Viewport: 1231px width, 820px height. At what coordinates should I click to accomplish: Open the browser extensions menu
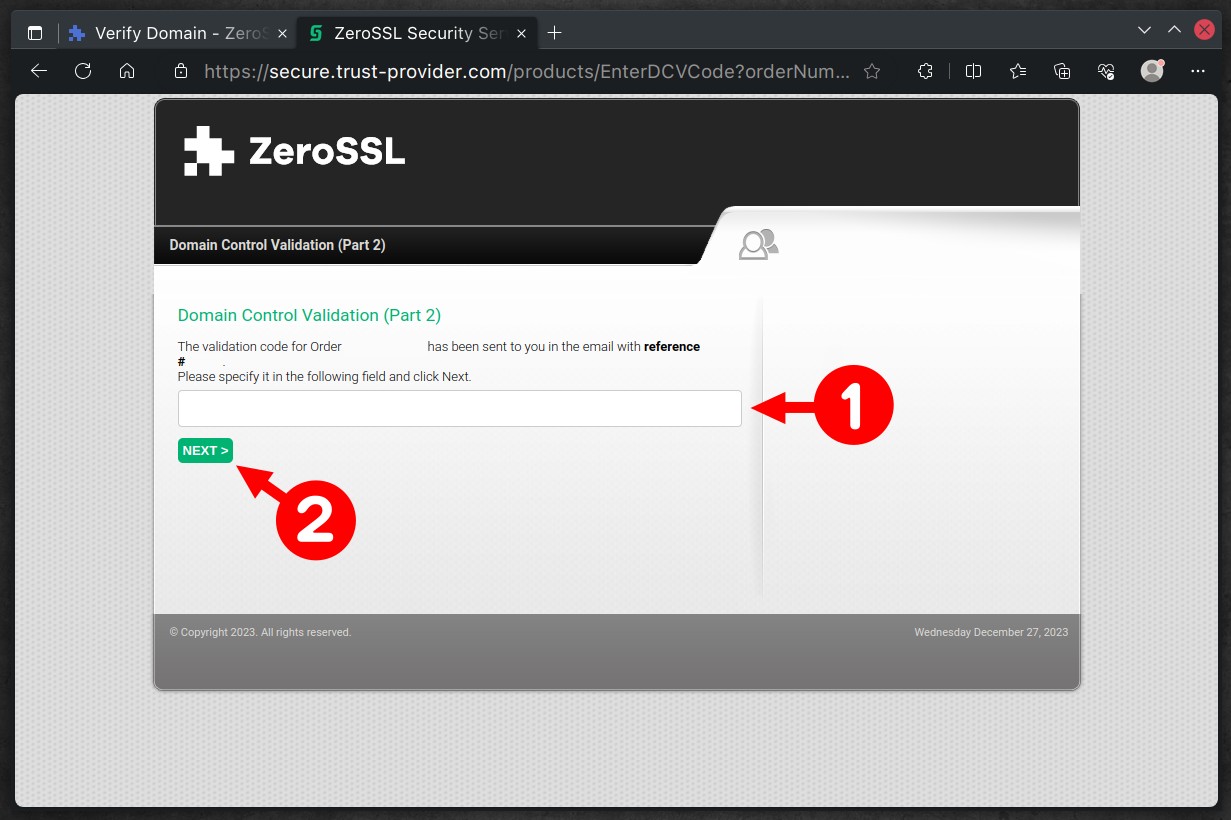point(925,71)
